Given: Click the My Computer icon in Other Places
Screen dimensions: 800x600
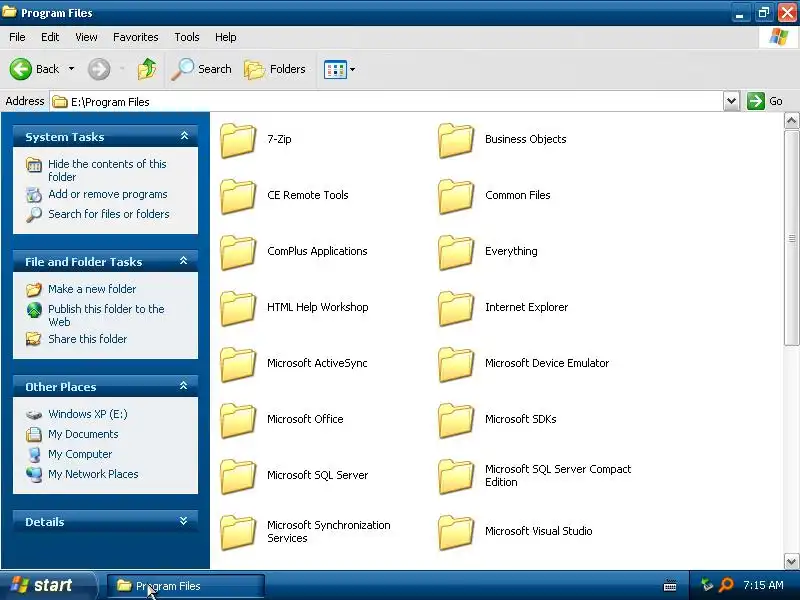Looking at the screenshot, I should [x=34, y=454].
